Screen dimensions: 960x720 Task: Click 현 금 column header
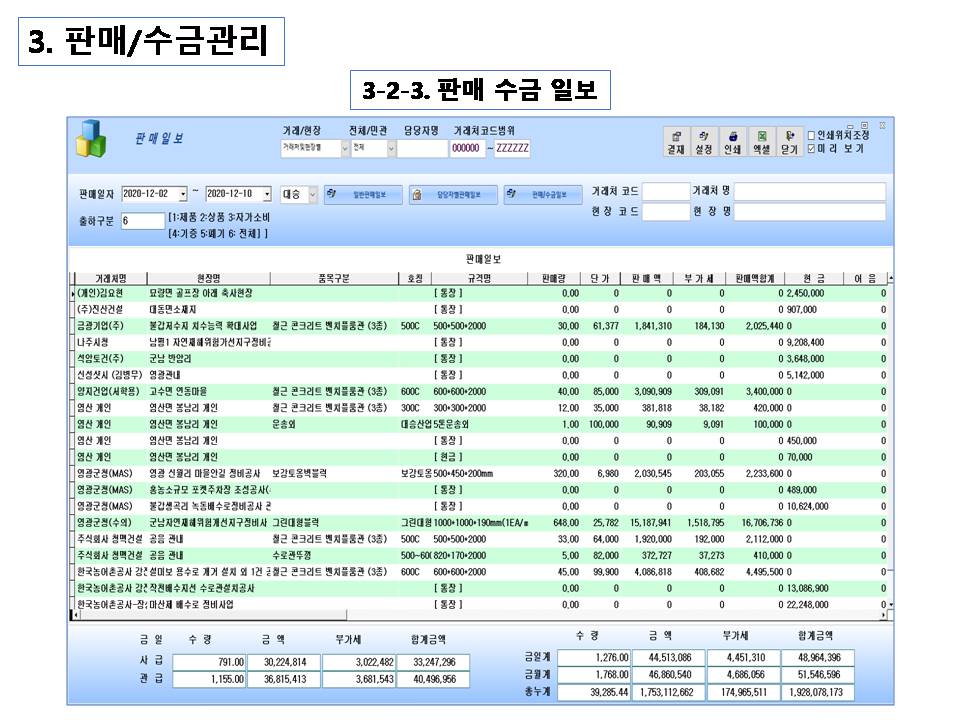(814, 279)
